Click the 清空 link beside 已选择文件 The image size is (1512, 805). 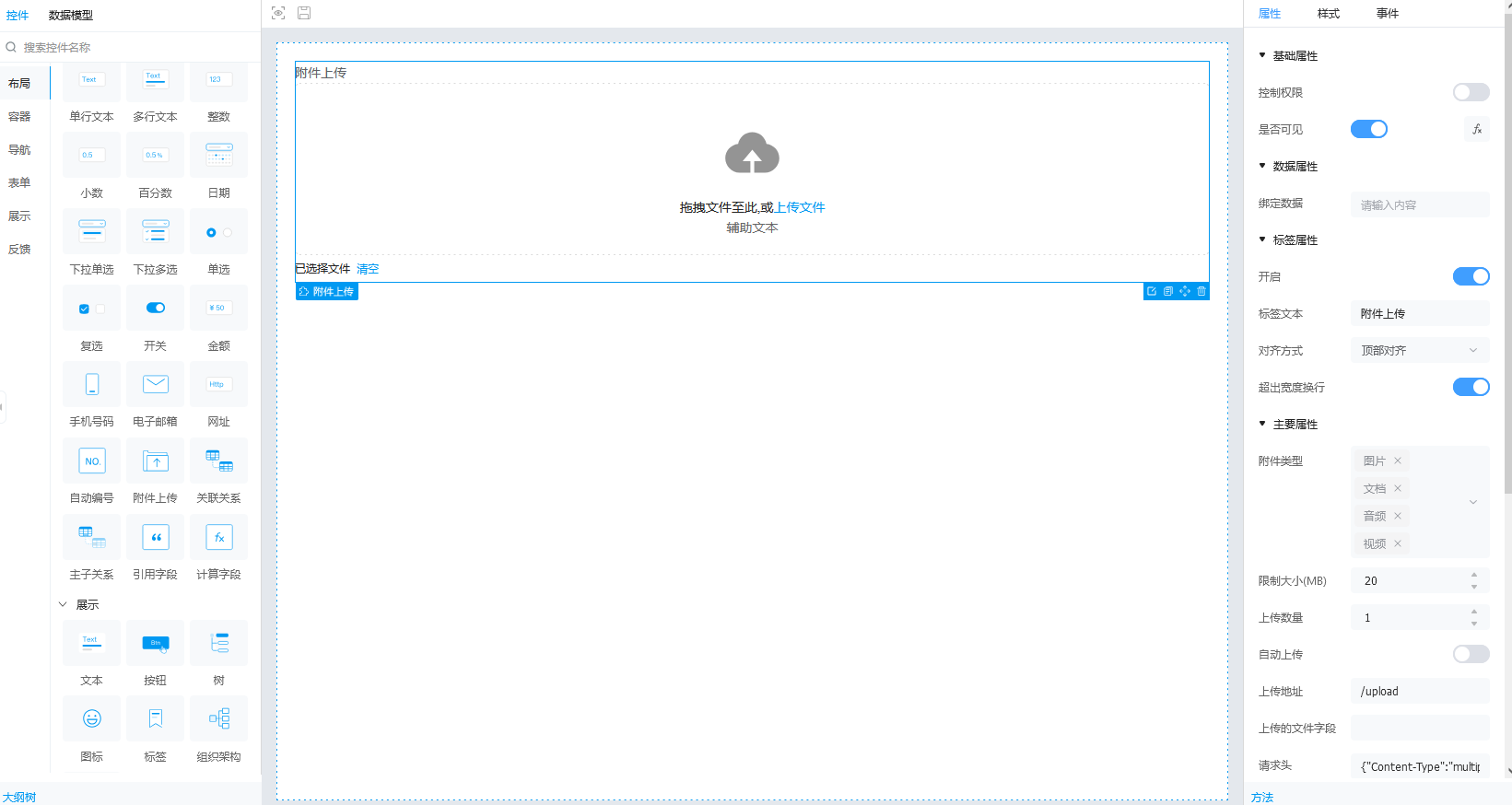pyautogui.click(x=368, y=269)
